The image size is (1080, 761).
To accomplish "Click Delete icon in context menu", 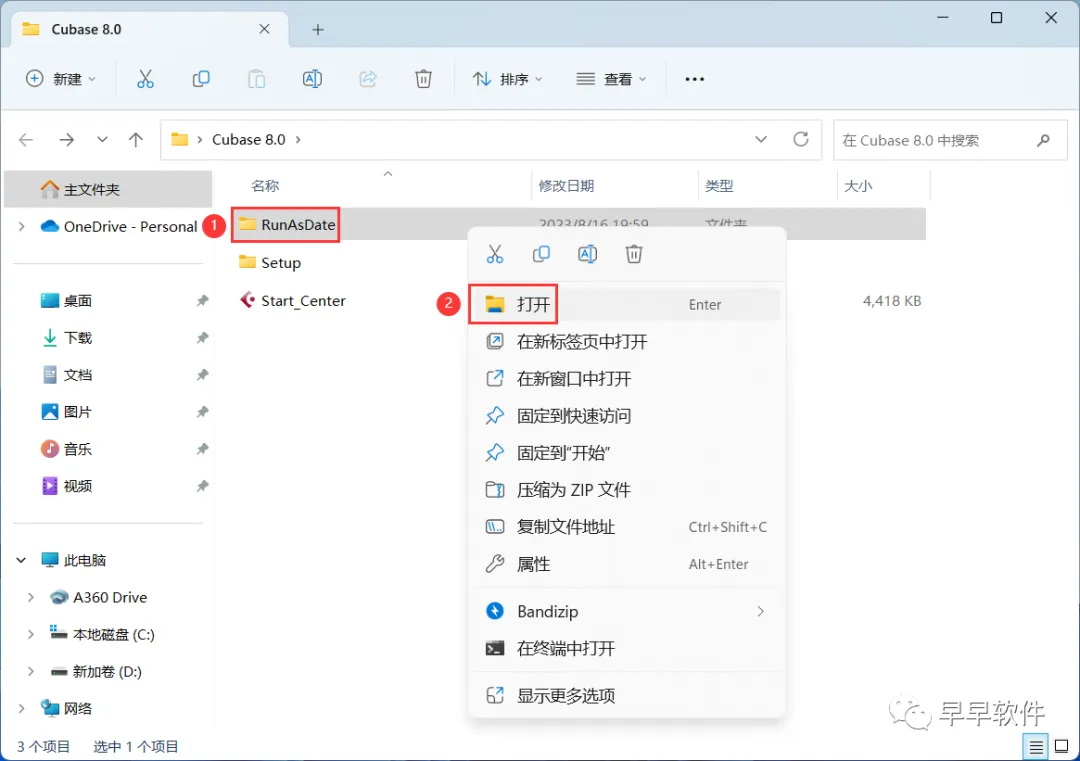I will click(634, 254).
